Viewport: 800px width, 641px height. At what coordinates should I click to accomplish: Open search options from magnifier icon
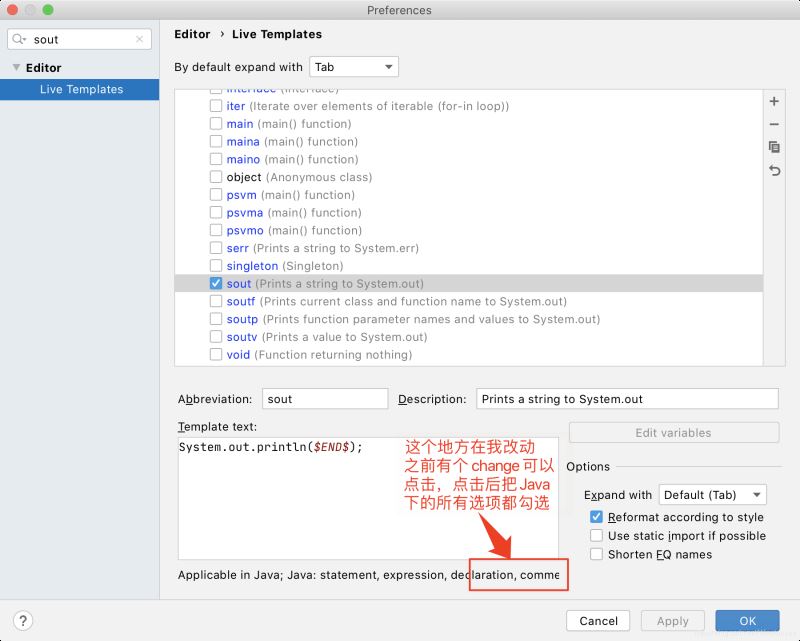[x=18, y=39]
